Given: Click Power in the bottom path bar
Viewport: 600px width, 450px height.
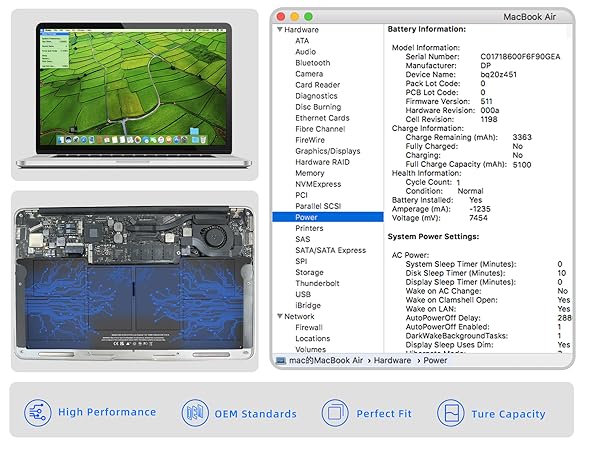Looking at the screenshot, I should coord(435,360).
